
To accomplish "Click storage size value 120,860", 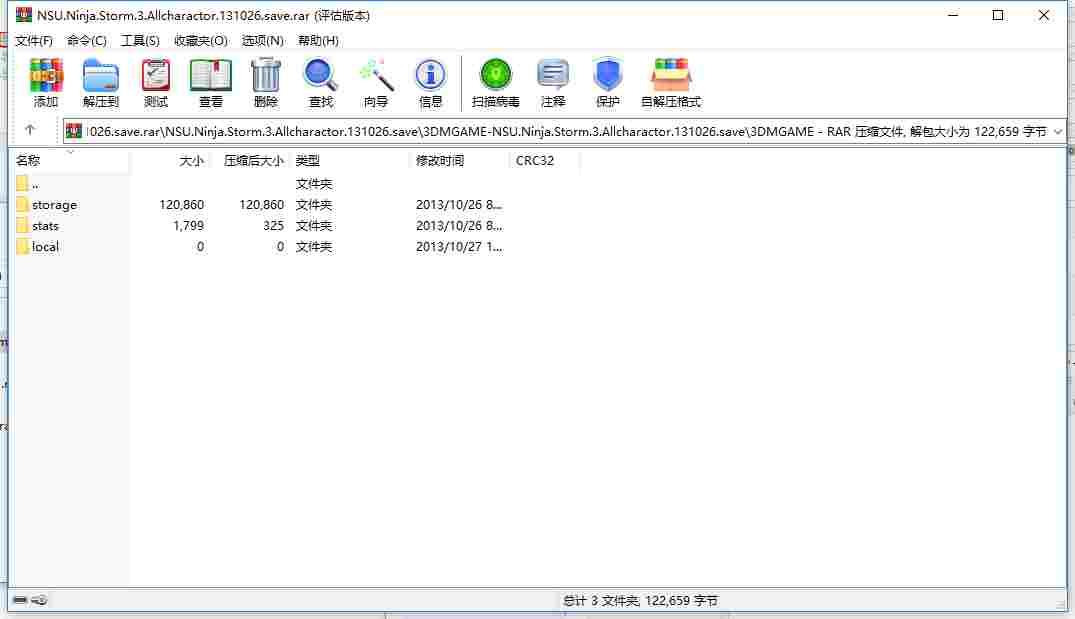I will [182, 204].
